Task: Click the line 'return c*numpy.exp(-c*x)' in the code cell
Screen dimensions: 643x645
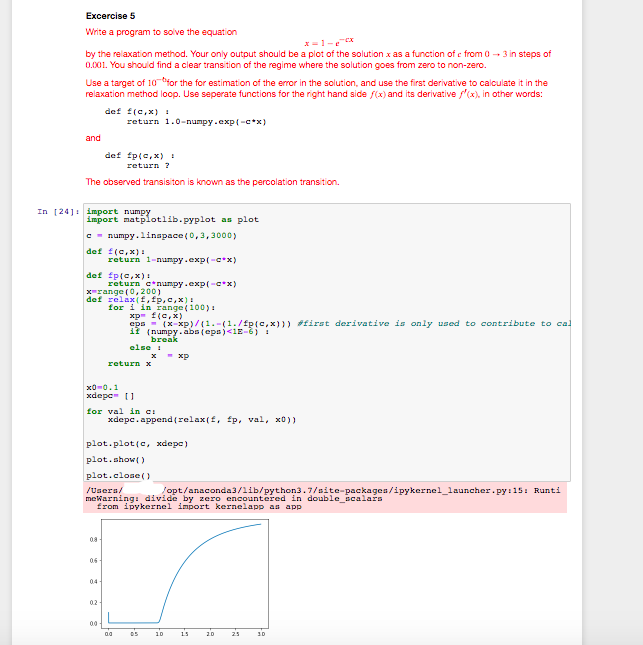Action: 172,284
